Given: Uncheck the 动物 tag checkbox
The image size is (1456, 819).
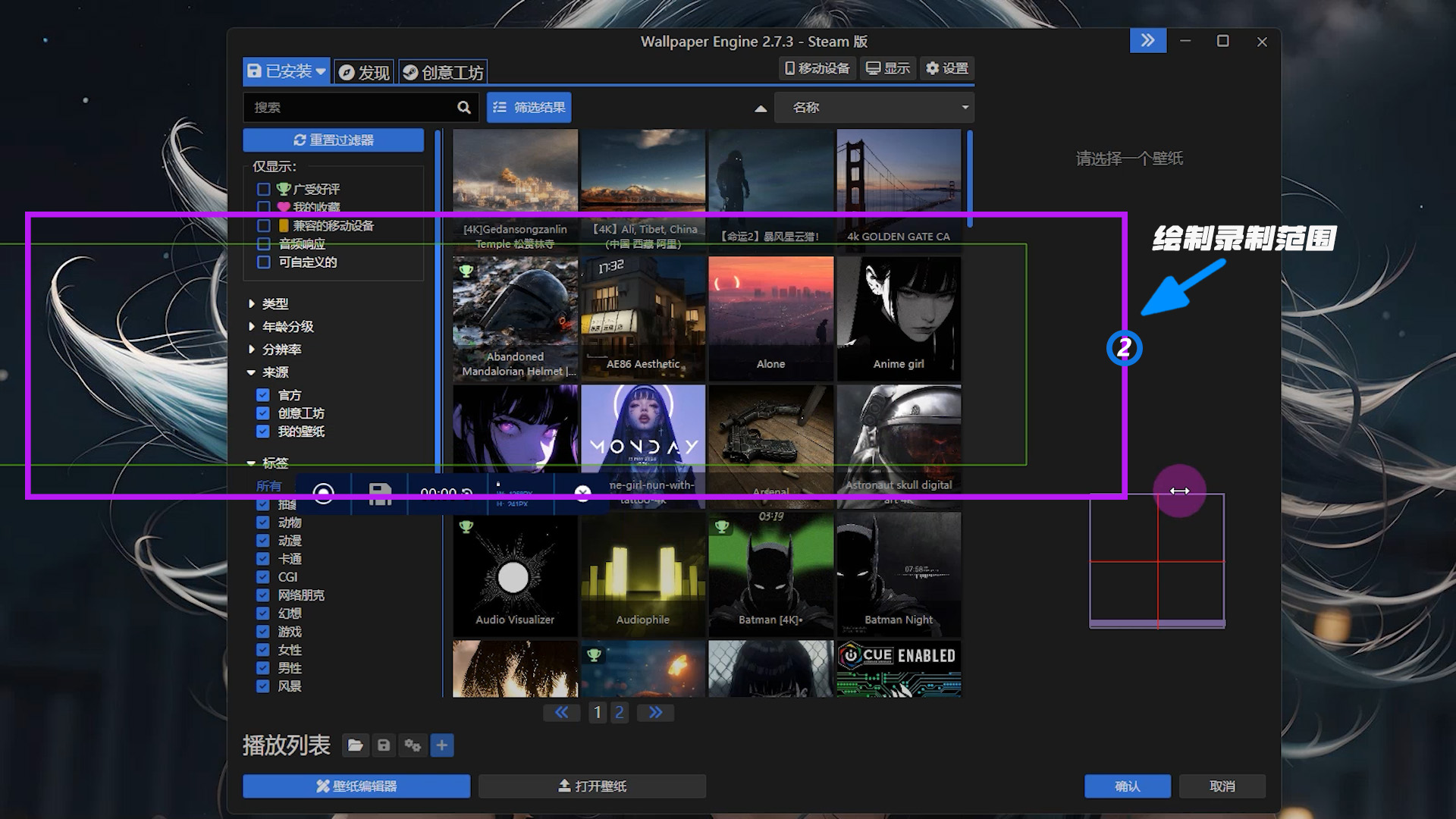Looking at the screenshot, I should 263,522.
